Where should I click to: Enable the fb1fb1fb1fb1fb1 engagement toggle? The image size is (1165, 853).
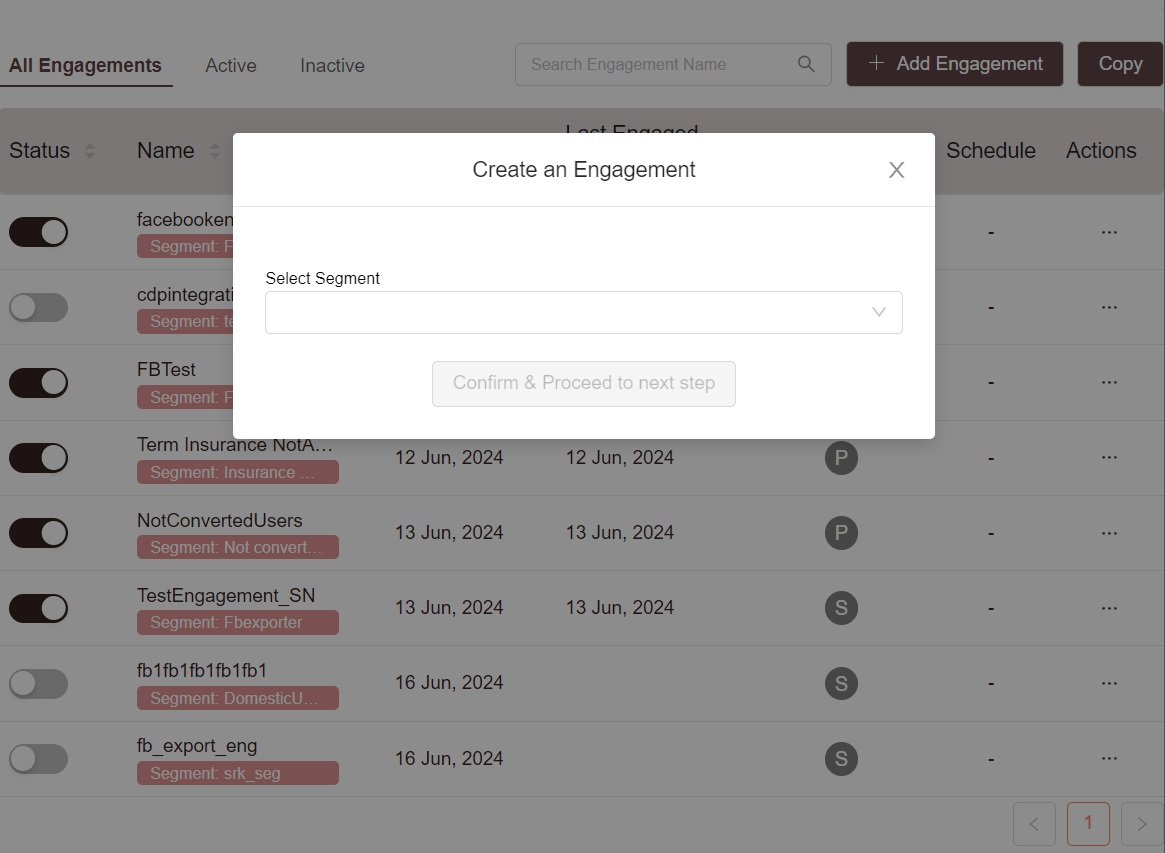(38, 684)
